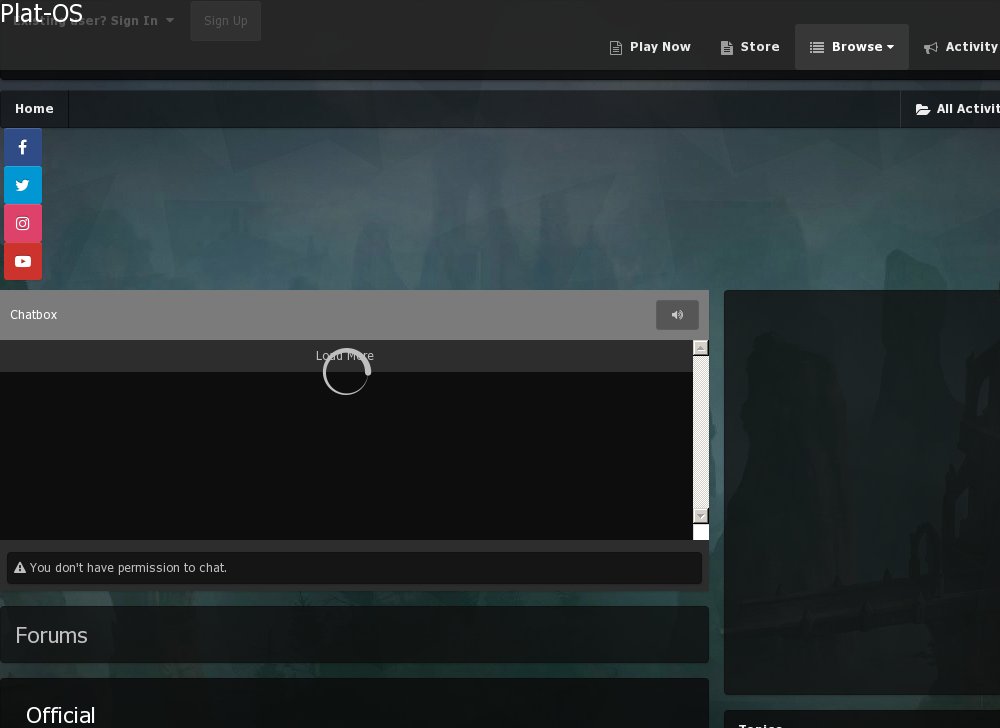Expand the Browse dropdown menu

(852, 47)
